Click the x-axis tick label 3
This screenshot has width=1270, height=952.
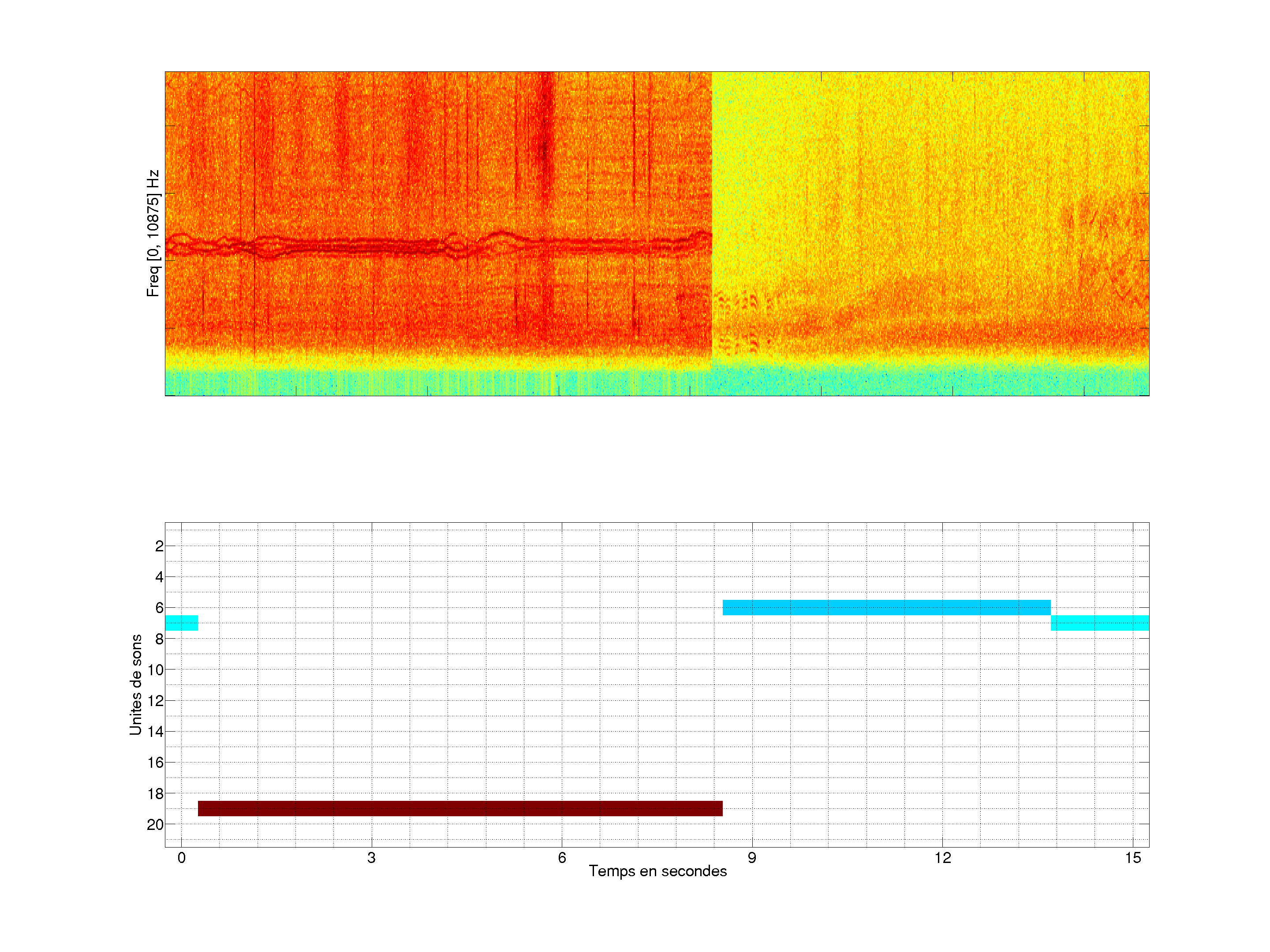point(371,858)
